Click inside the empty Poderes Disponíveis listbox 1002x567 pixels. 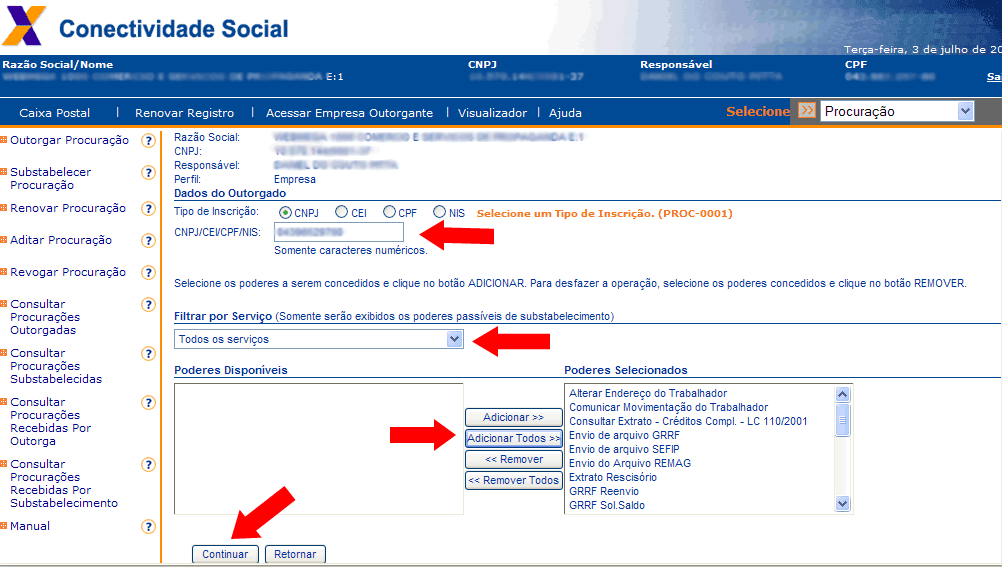click(x=318, y=449)
